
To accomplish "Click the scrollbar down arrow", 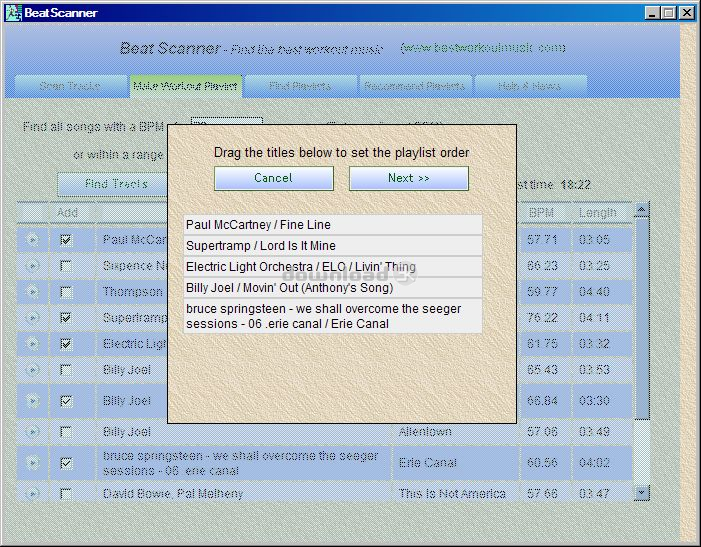I will 642,492.
